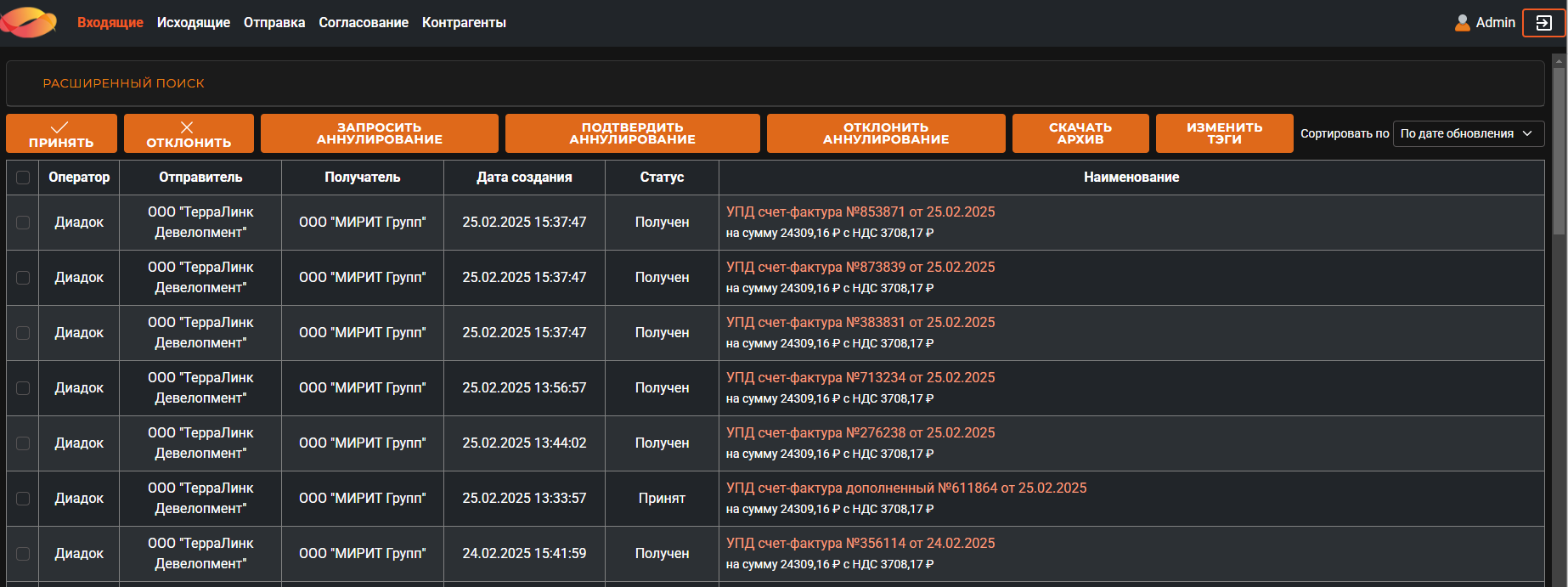This screenshot has width=1568, height=587.
Task: Click the Отклонить button with X icon
Action: pyautogui.click(x=189, y=133)
